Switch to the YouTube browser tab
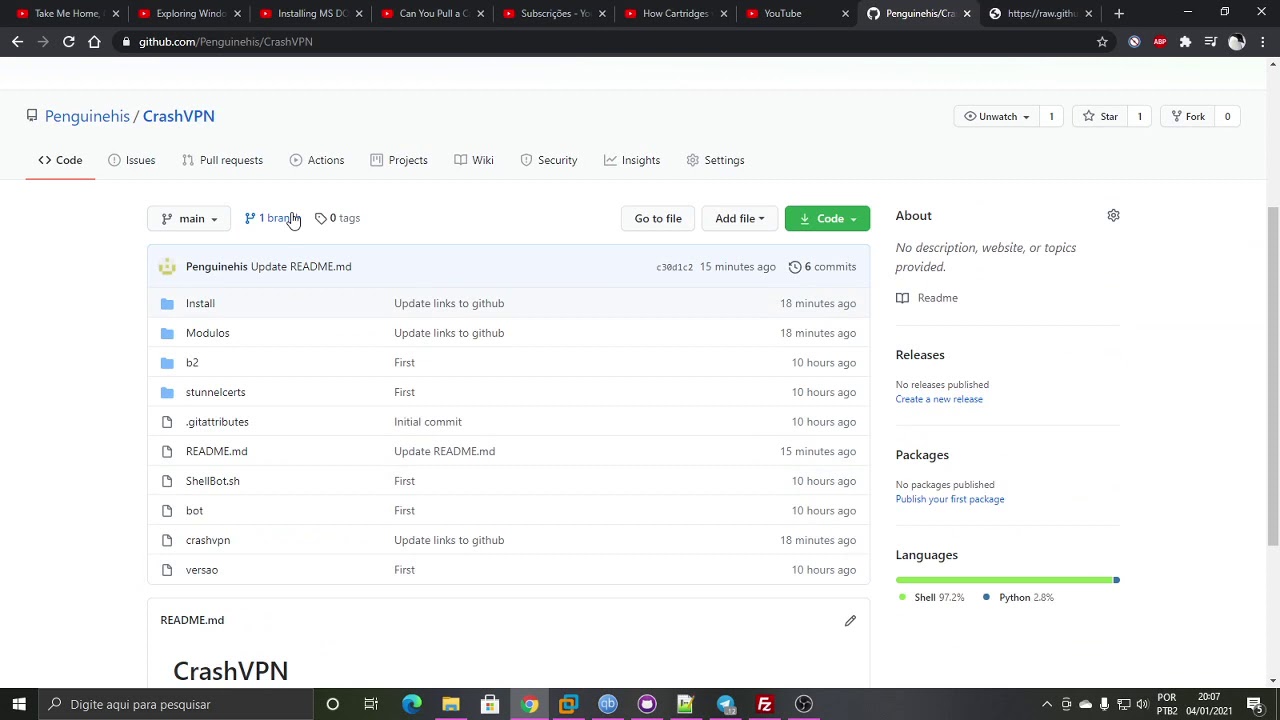Screen dimensions: 1280x720 [797, 13]
